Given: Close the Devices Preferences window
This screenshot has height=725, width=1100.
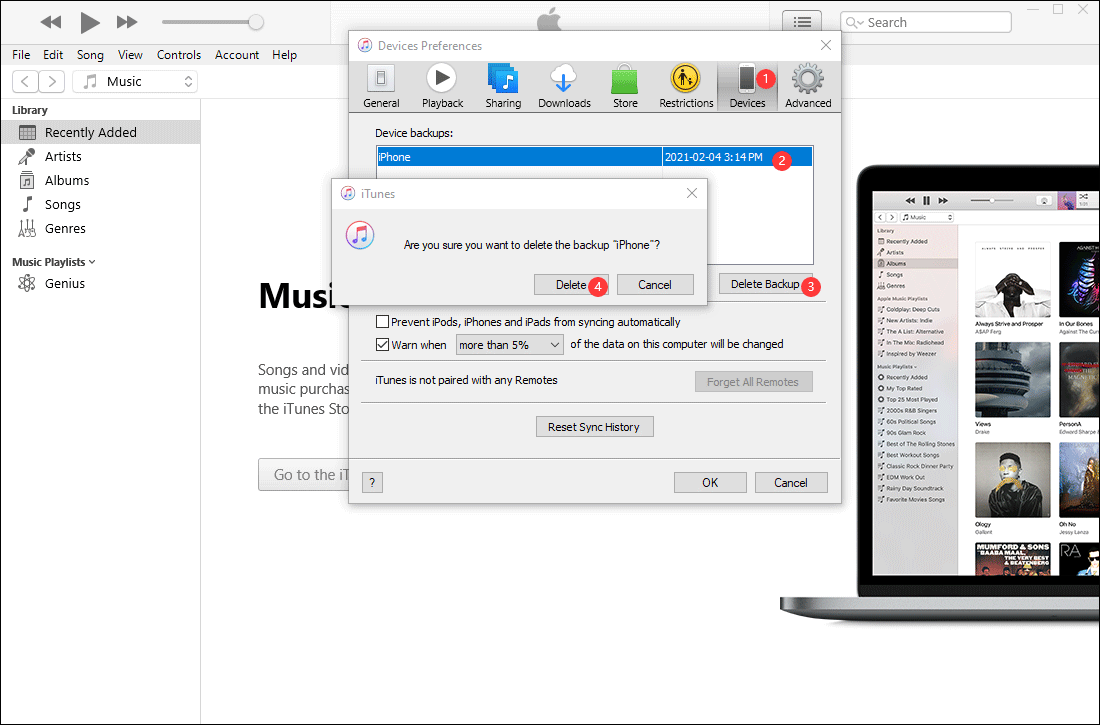Looking at the screenshot, I should (x=826, y=45).
